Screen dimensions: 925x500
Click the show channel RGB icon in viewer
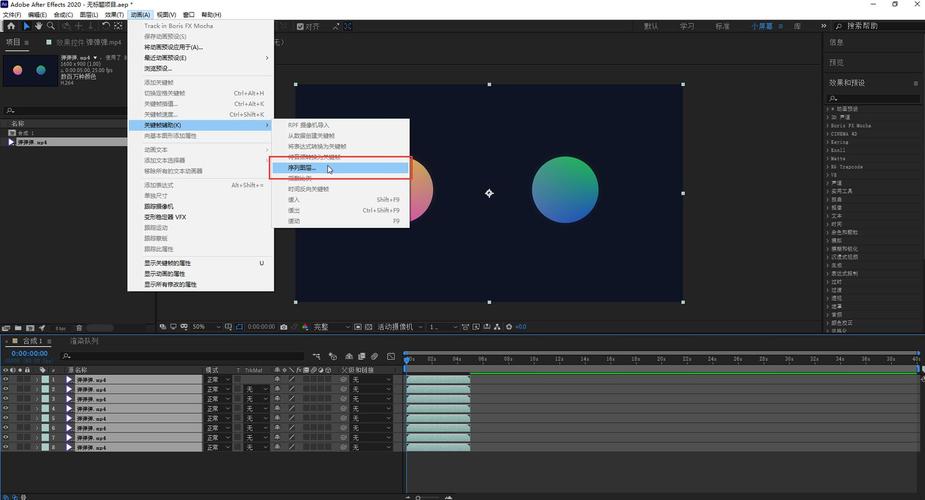coord(305,327)
